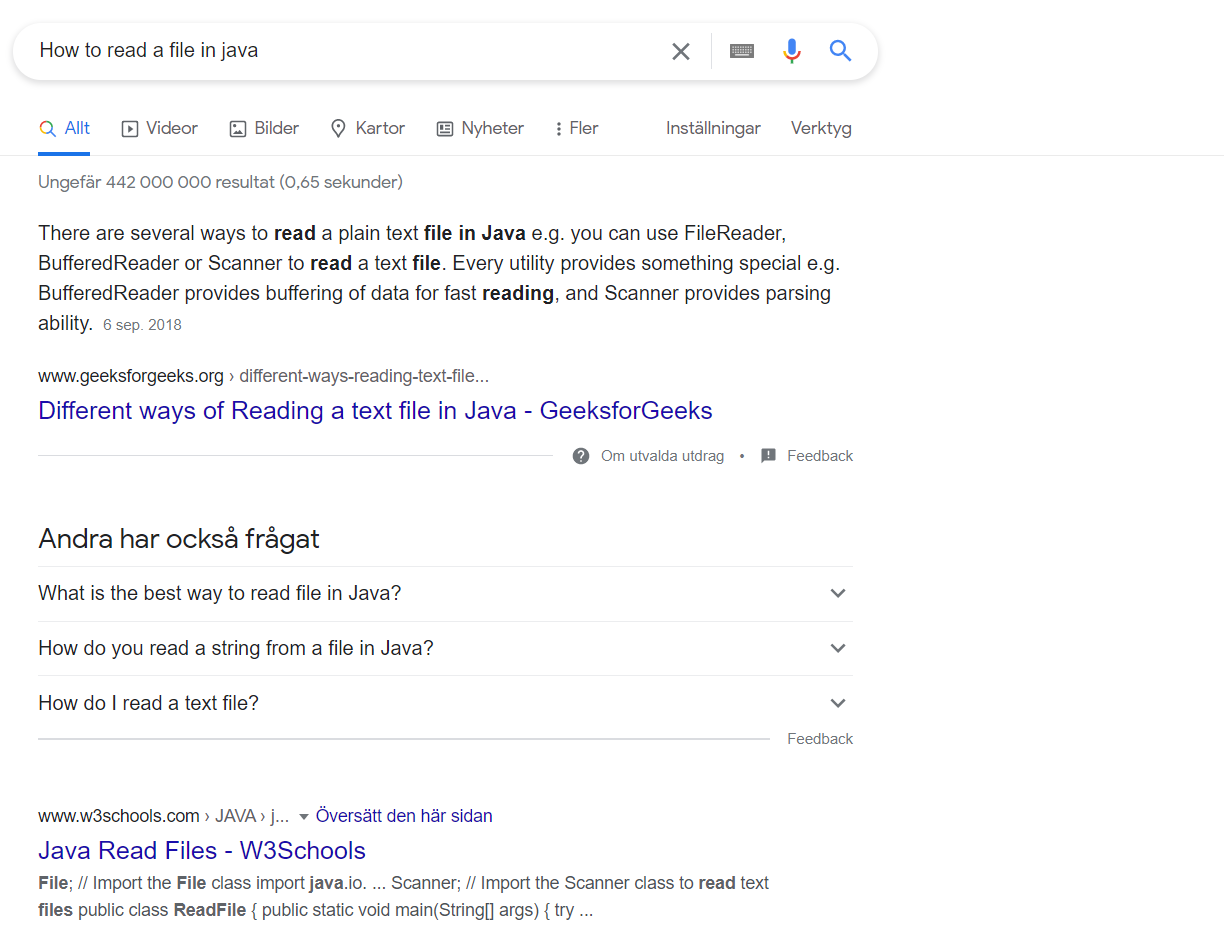Image resolution: width=1224 pixels, height=950 pixels.
Task: Open the 'Java Read Files - W3Schools' result
Action: point(202,851)
